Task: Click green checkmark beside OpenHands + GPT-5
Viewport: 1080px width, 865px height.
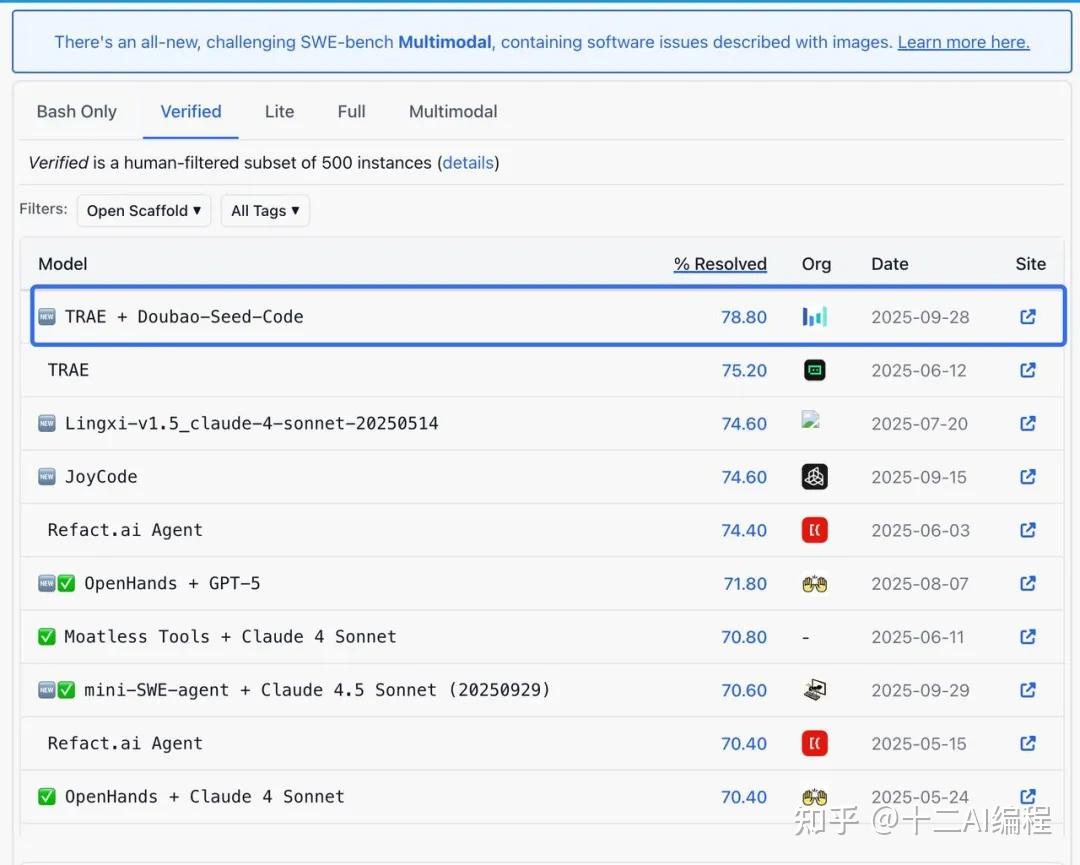Action: pos(66,583)
